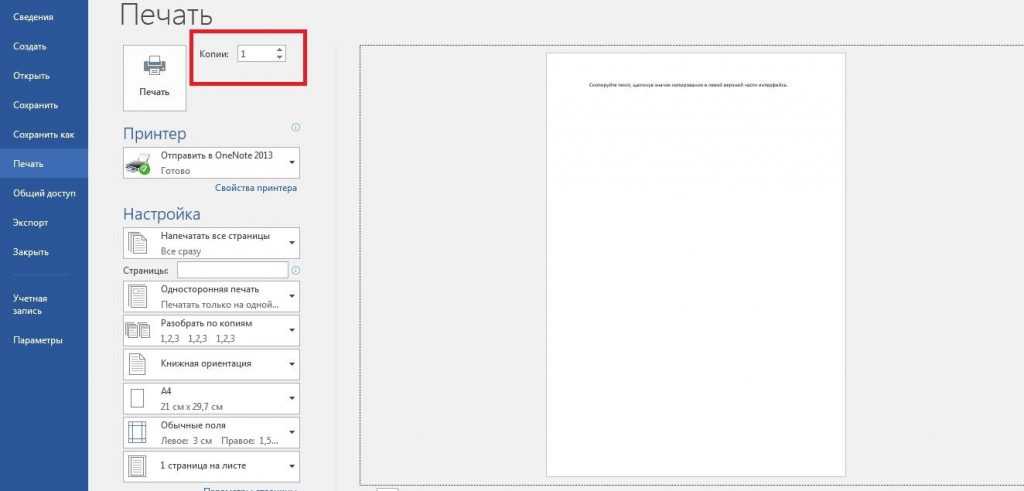Select Сохранить как in the sidebar
This screenshot has width=1024, height=491.
point(43,134)
